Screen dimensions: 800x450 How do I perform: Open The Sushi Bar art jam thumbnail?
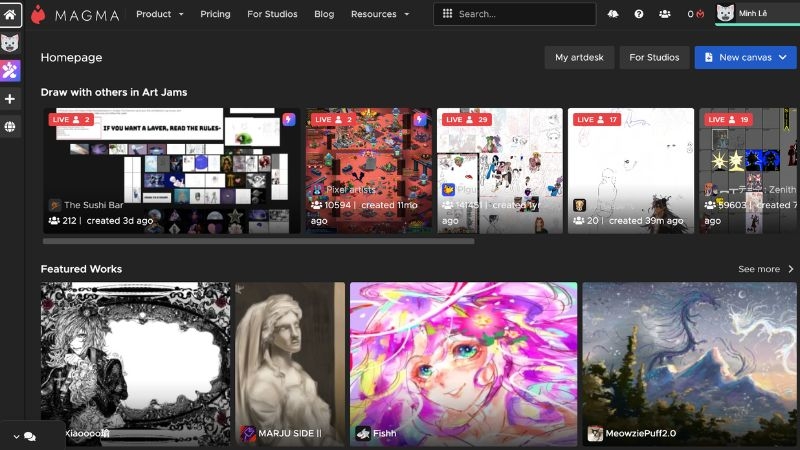point(172,170)
